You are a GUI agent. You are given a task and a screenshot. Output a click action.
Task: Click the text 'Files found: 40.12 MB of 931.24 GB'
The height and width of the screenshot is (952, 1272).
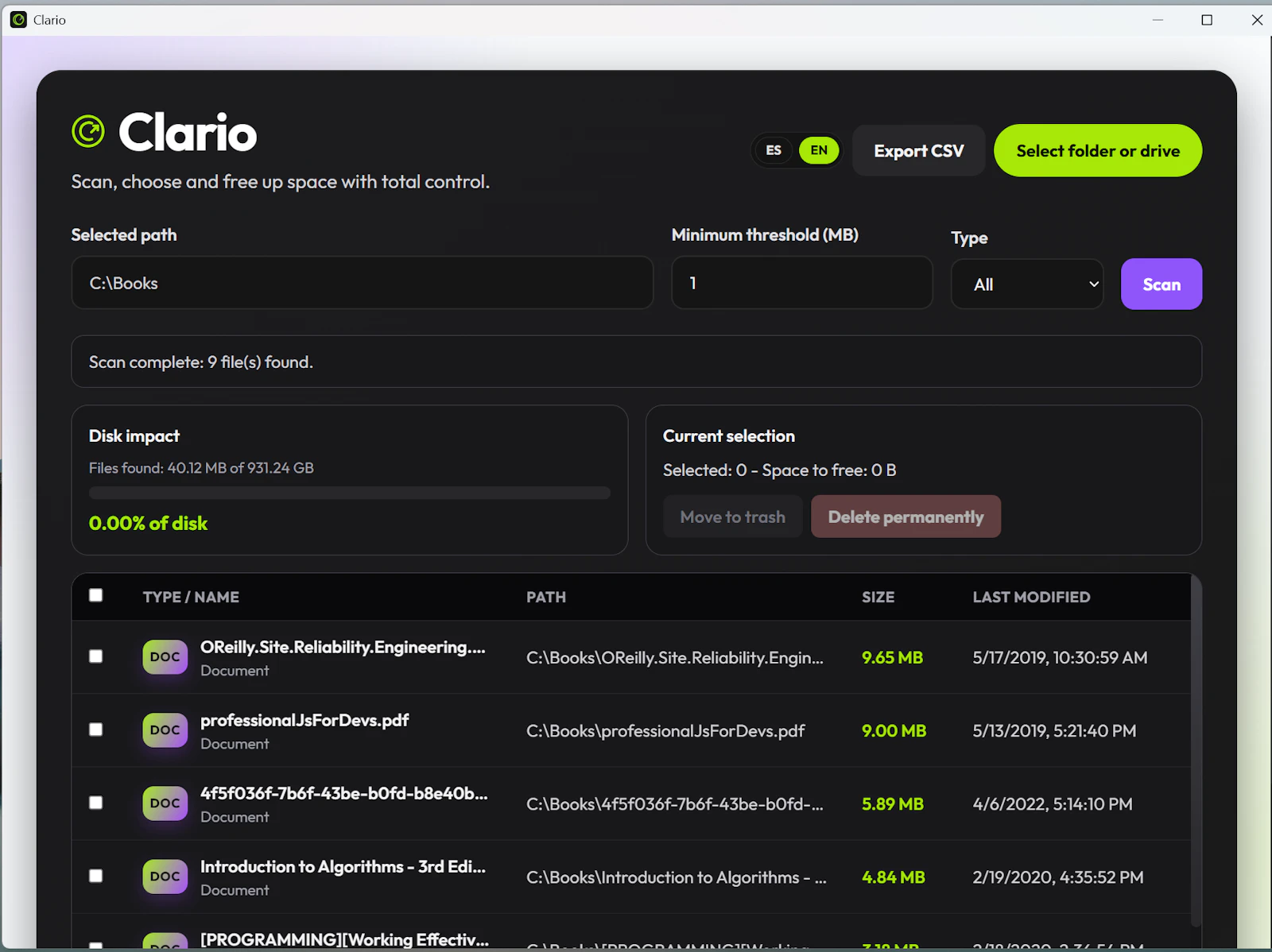pos(201,468)
